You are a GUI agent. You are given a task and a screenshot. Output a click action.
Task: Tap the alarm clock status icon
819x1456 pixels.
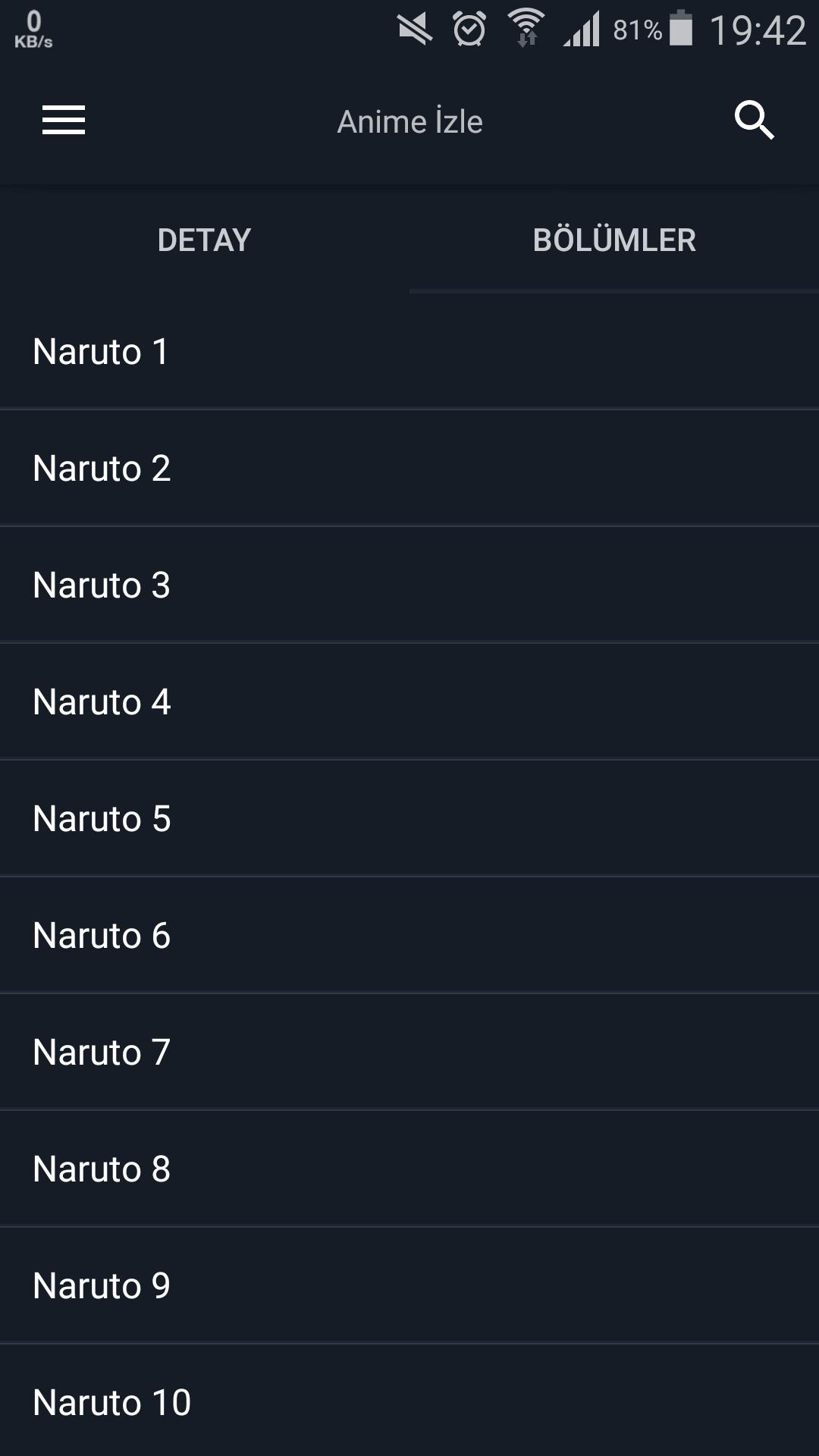tap(469, 30)
